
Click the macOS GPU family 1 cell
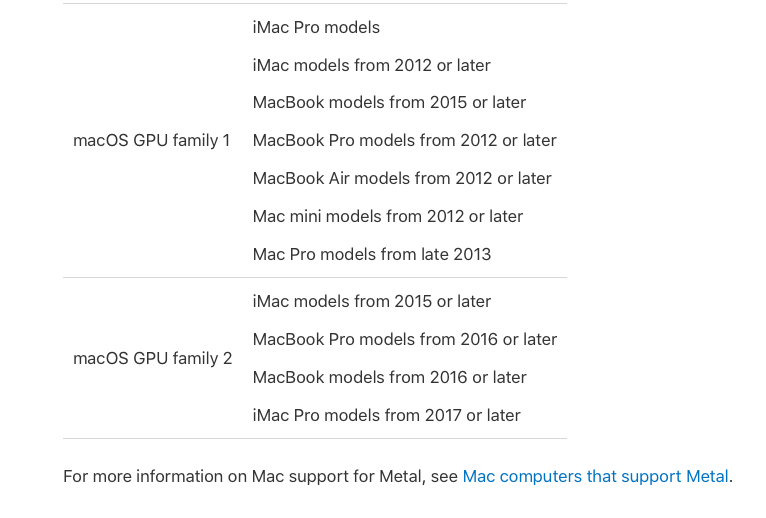pos(151,141)
